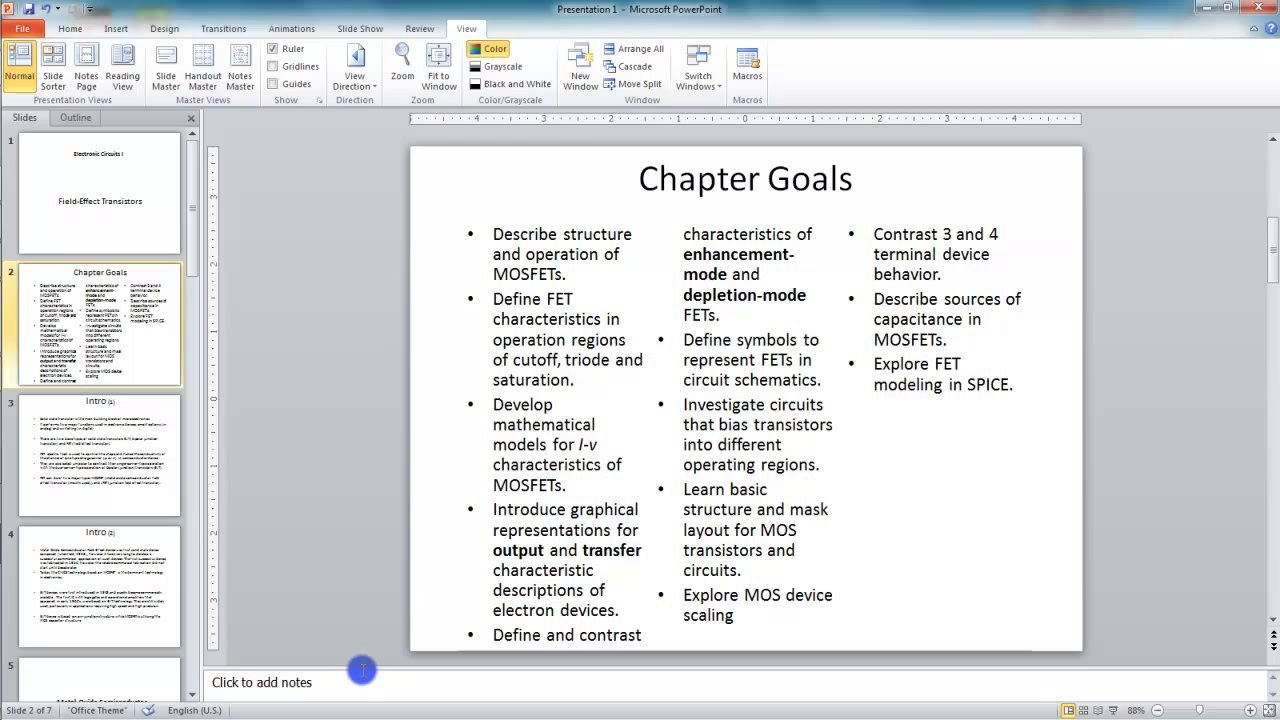Click the Undo button
1280x720 pixels.
point(46,9)
